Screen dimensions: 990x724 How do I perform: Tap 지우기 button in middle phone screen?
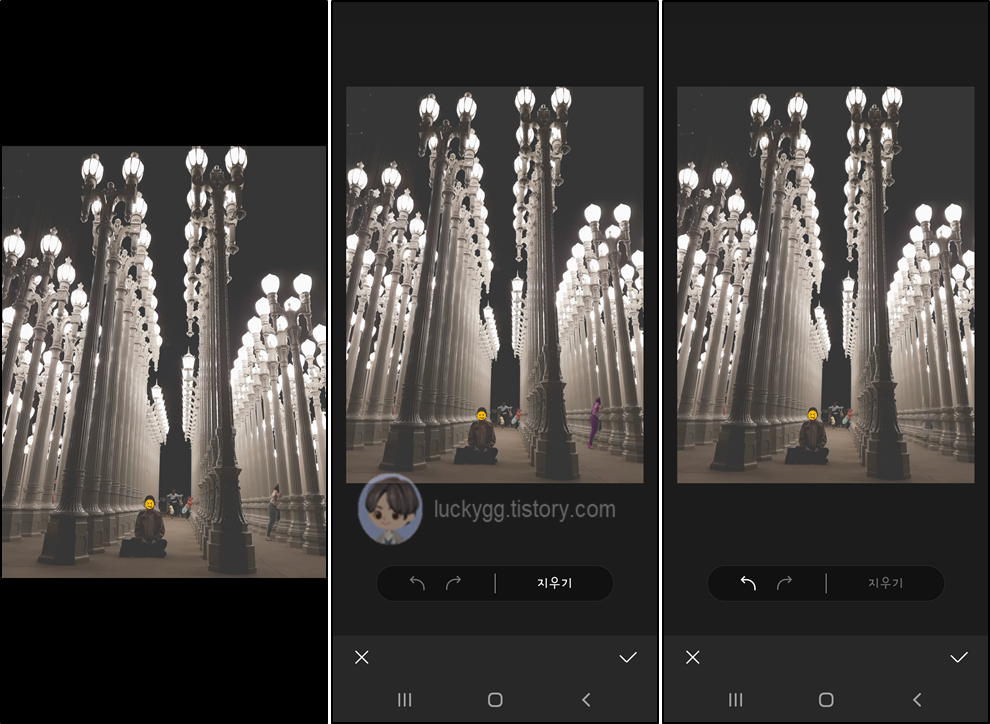click(554, 583)
